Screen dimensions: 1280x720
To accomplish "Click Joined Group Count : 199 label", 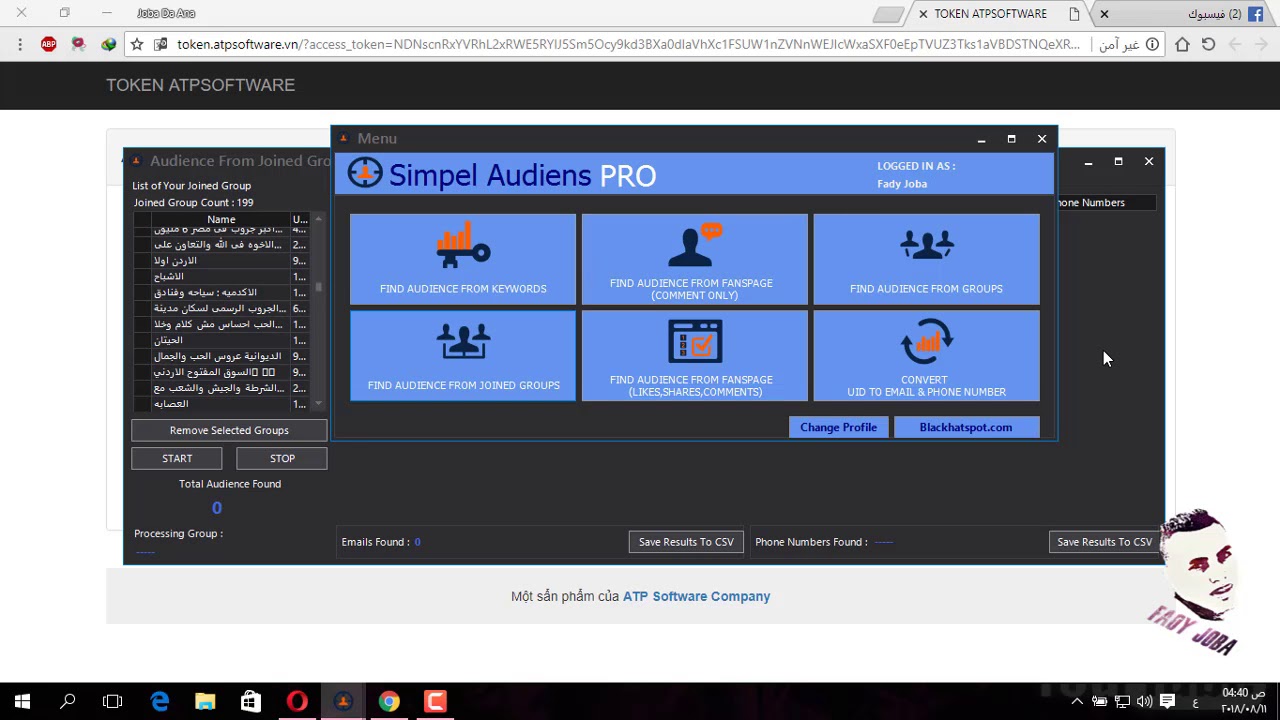I will point(194,202).
